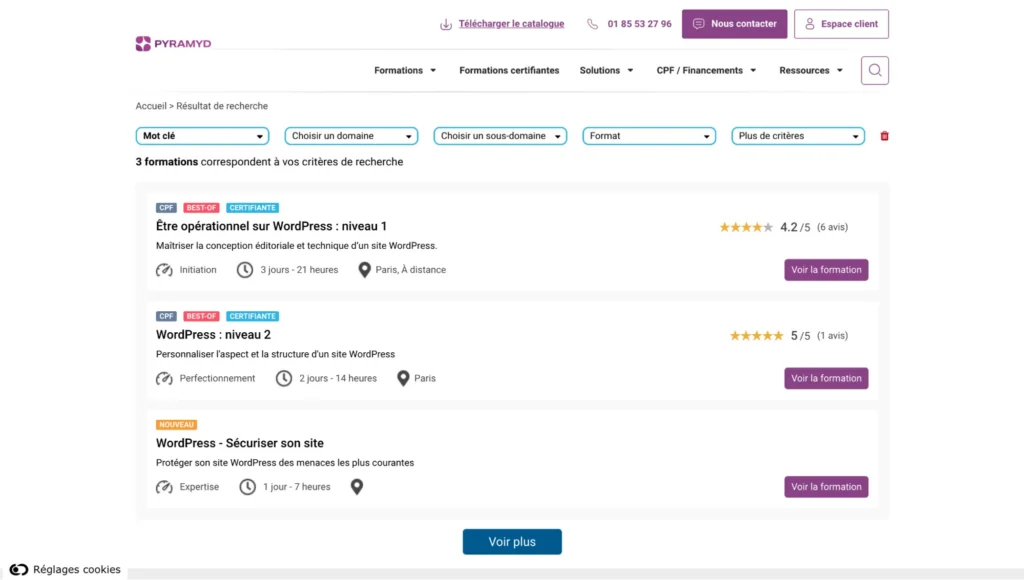Click the NOUVEAU badge

point(176,425)
